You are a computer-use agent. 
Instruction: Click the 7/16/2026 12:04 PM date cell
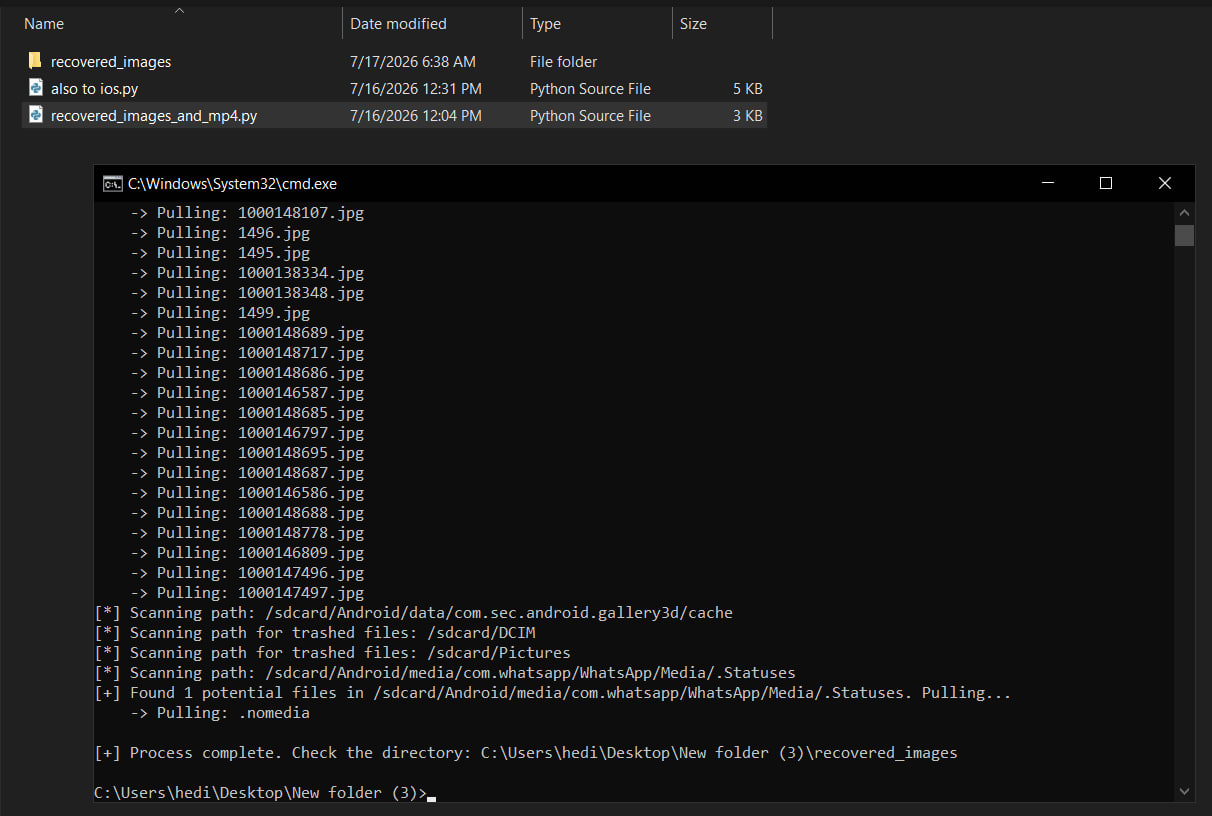click(x=416, y=116)
